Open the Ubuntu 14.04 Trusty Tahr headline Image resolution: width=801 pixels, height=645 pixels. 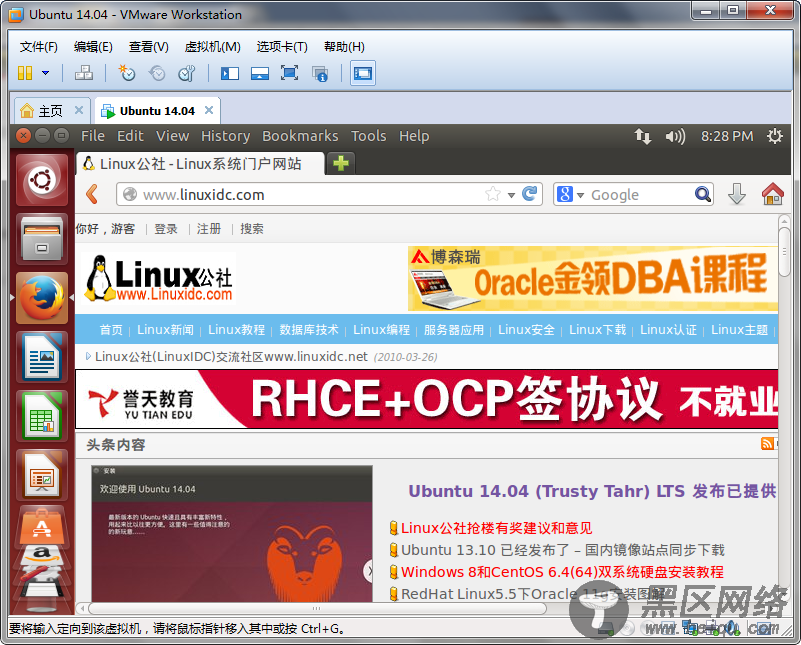pos(593,491)
